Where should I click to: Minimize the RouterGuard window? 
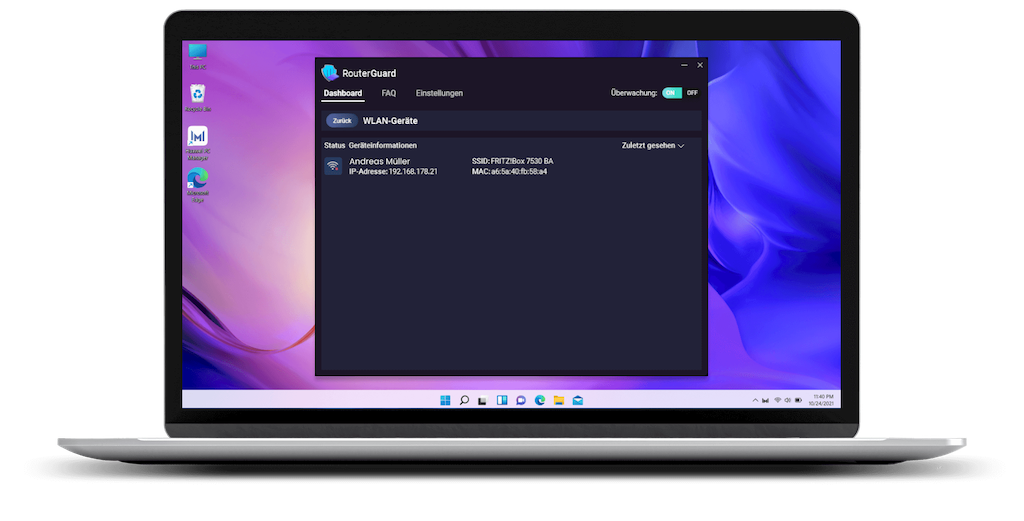pyautogui.click(x=684, y=65)
